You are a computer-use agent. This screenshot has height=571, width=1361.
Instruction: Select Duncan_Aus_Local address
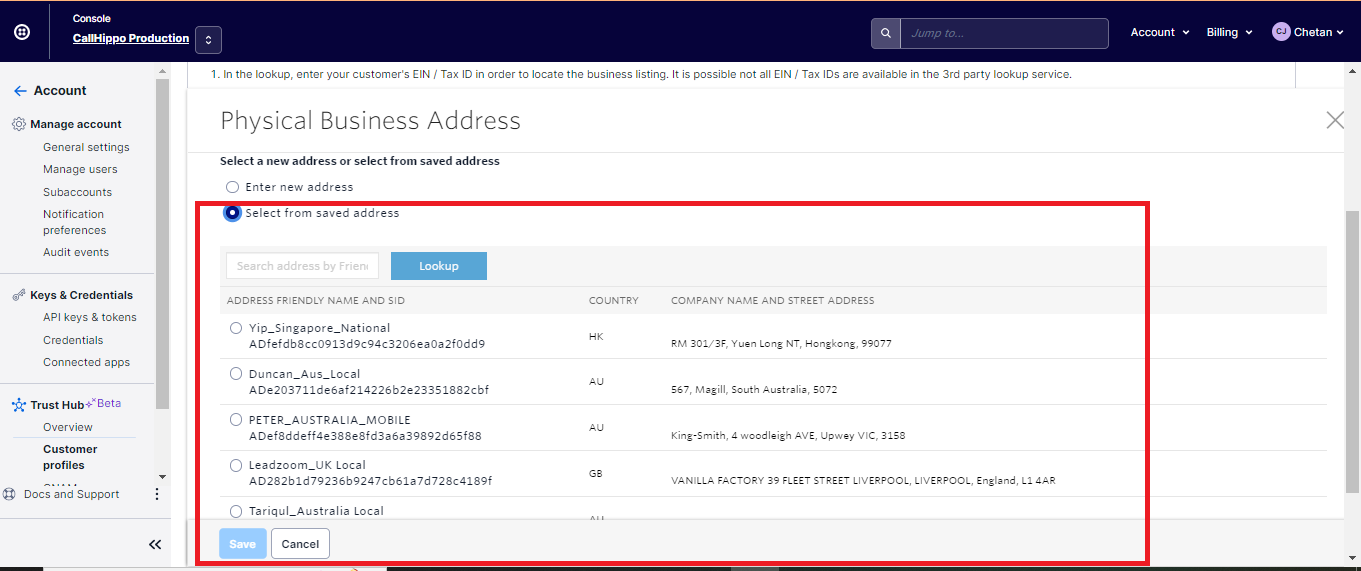click(236, 374)
